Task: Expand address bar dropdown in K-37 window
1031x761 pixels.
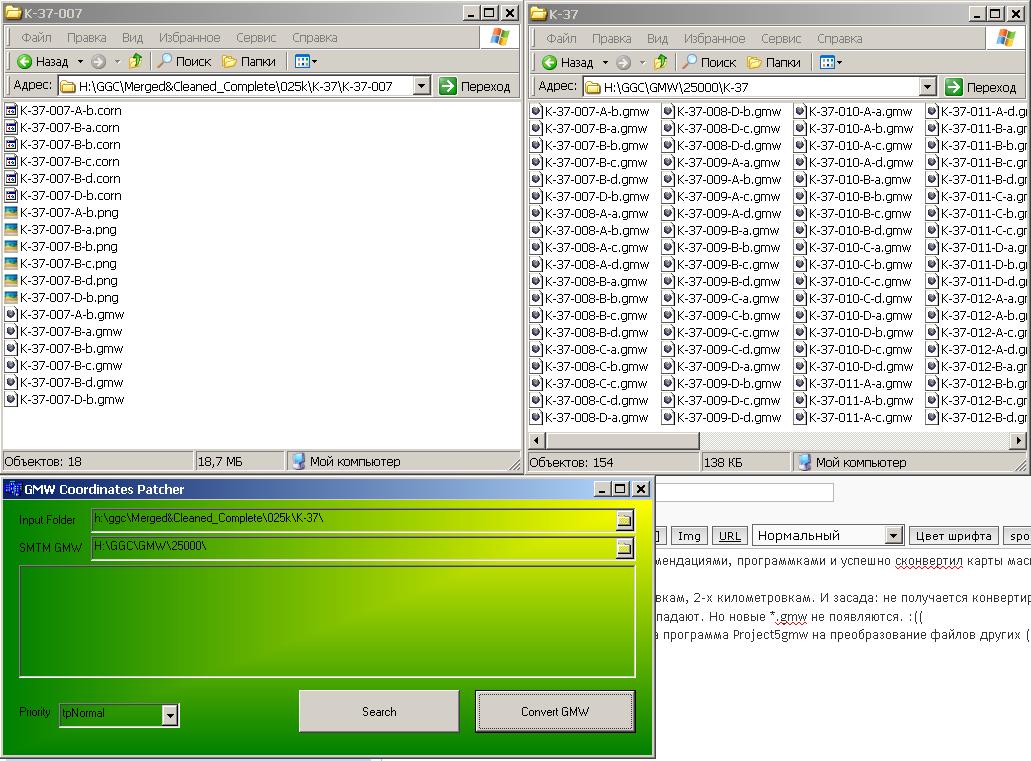Action: pyautogui.click(x=927, y=87)
